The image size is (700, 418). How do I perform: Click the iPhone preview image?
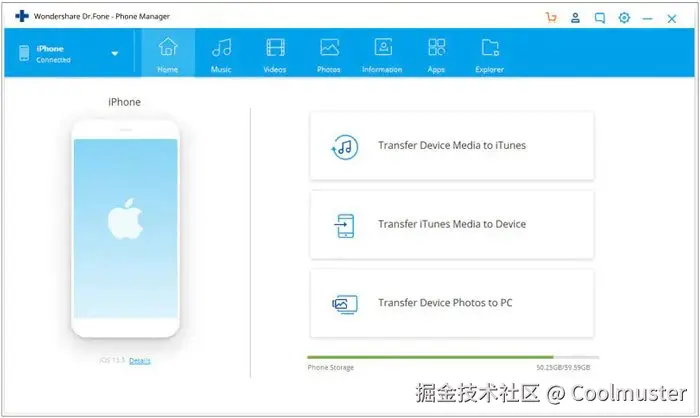(125, 229)
